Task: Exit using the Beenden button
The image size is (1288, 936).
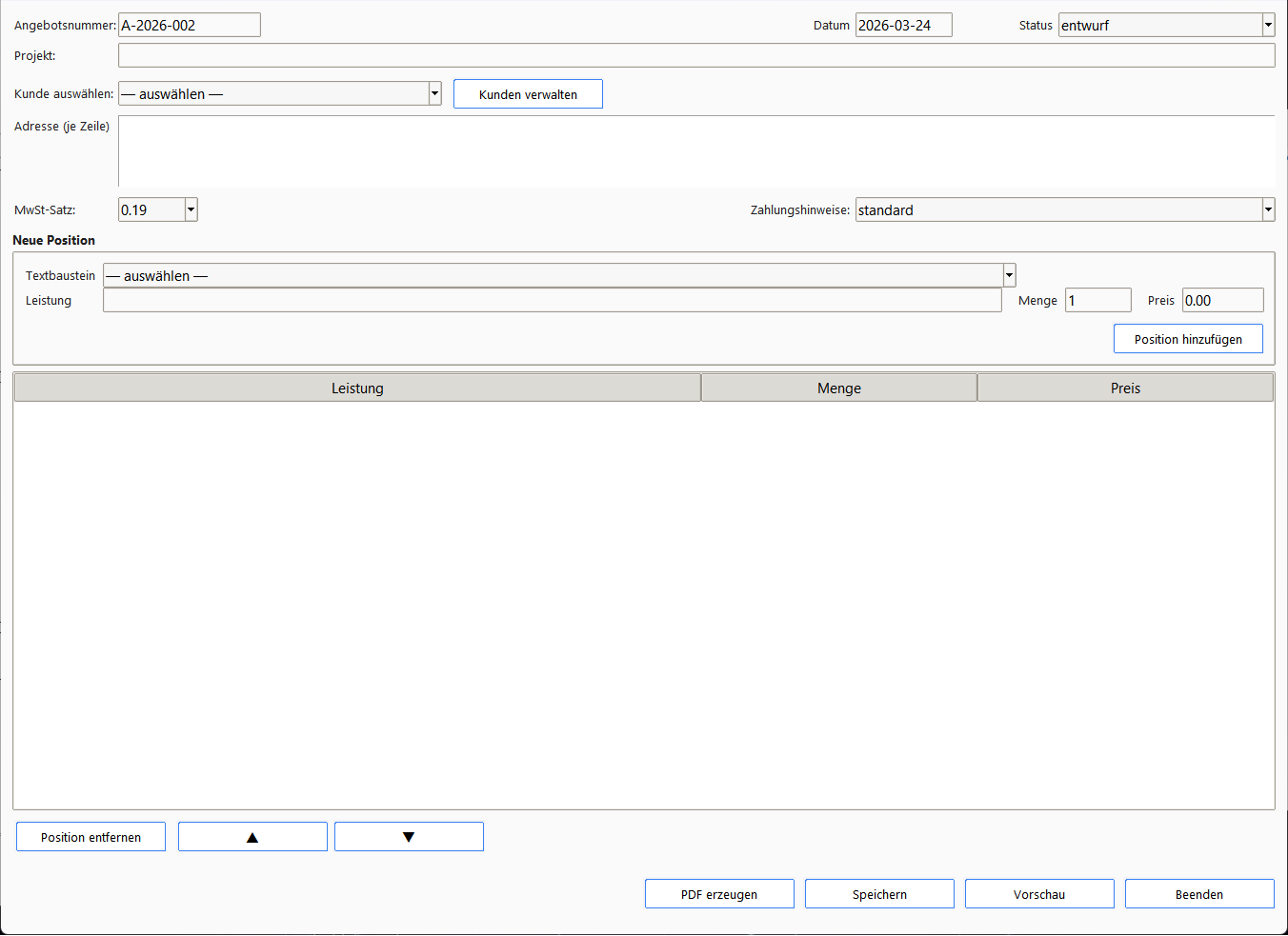Action: [1198, 894]
